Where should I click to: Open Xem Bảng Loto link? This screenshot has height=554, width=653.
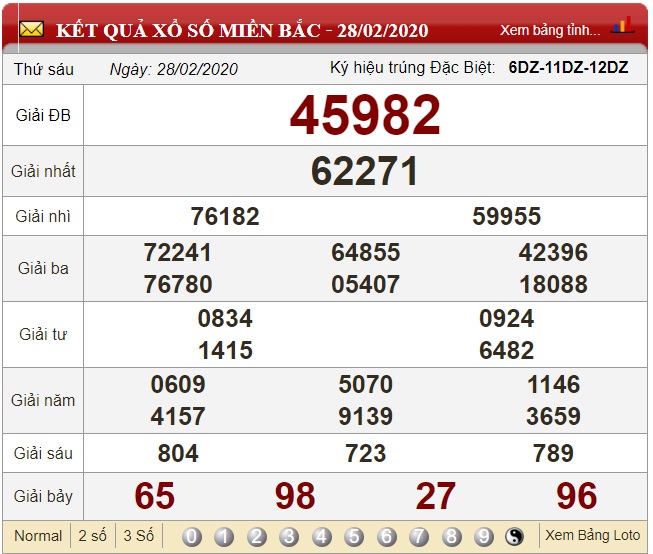pos(592,535)
